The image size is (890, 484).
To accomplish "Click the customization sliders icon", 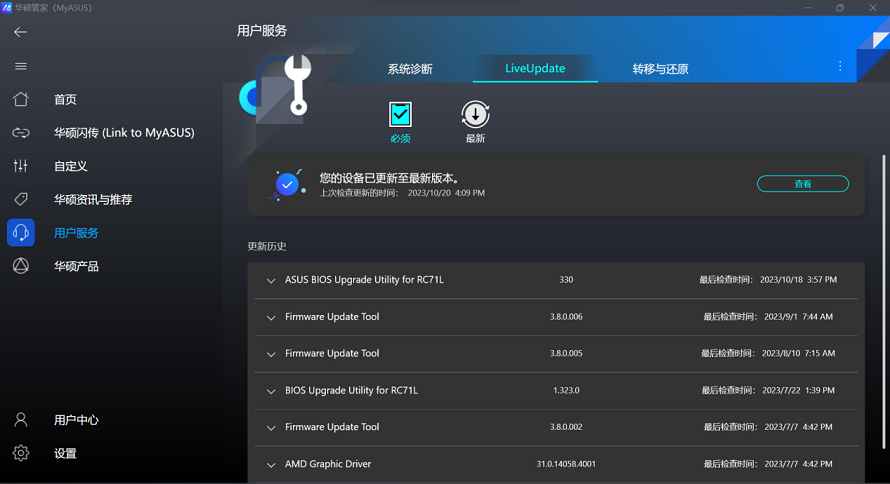I will point(20,166).
